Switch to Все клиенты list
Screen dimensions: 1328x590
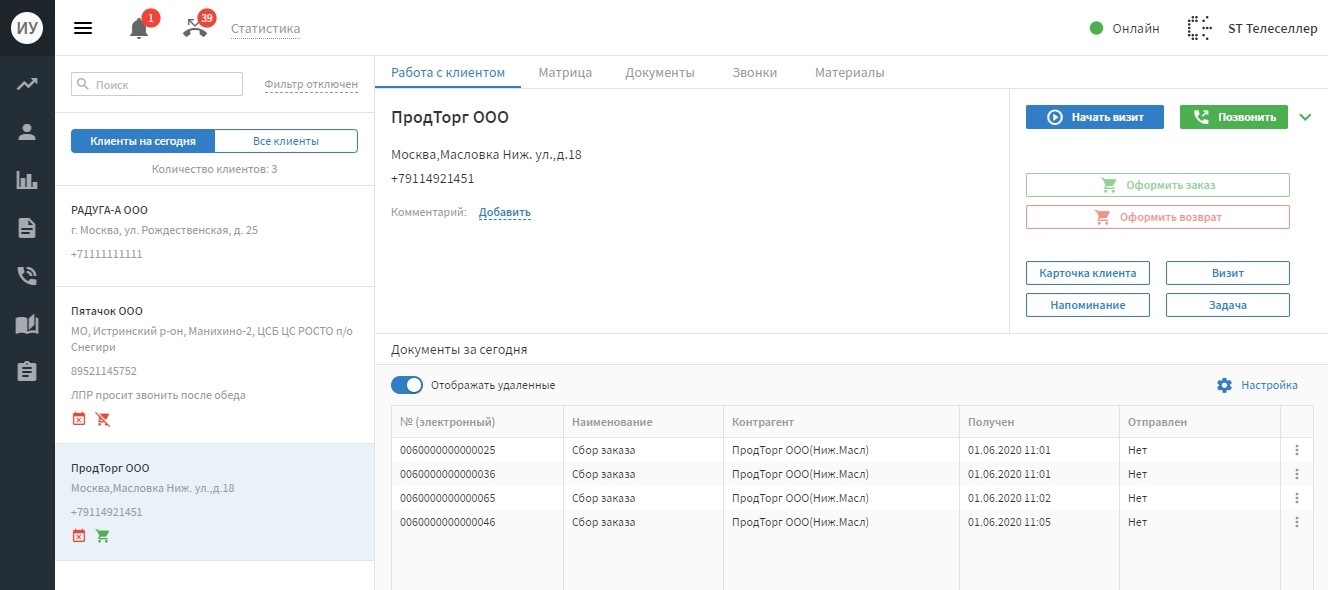[x=286, y=141]
